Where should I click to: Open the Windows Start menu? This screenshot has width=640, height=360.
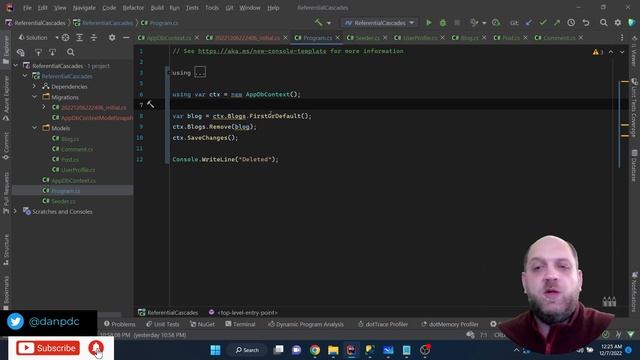(215, 350)
